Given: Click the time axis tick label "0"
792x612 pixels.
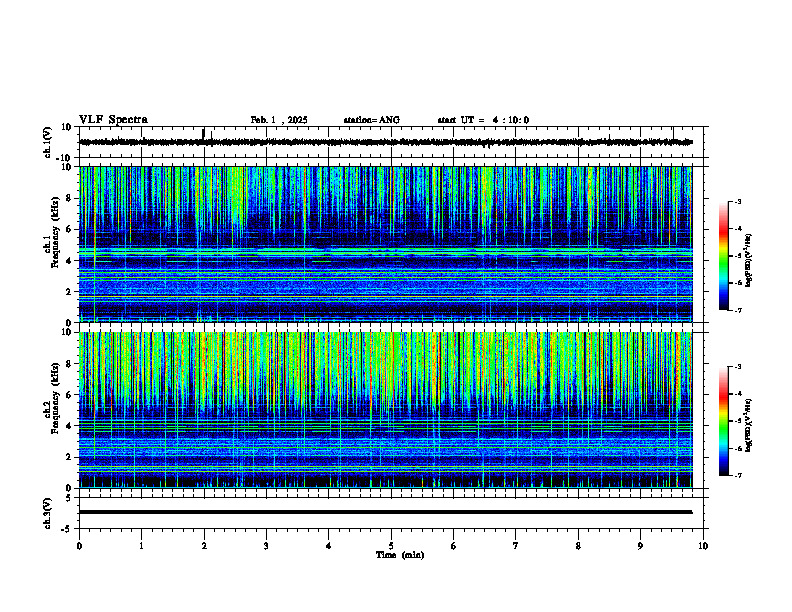Looking at the screenshot, I should [x=79, y=546].
